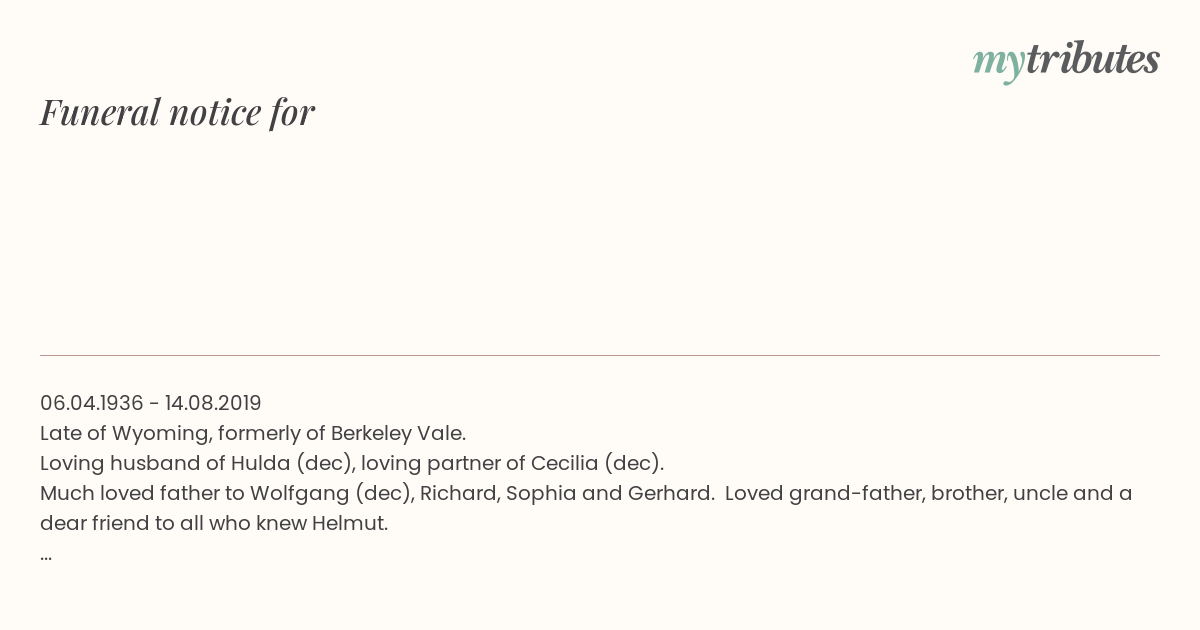Click the mytributes logo
Viewport: 1200px width, 630px height.
click(1066, 61)
